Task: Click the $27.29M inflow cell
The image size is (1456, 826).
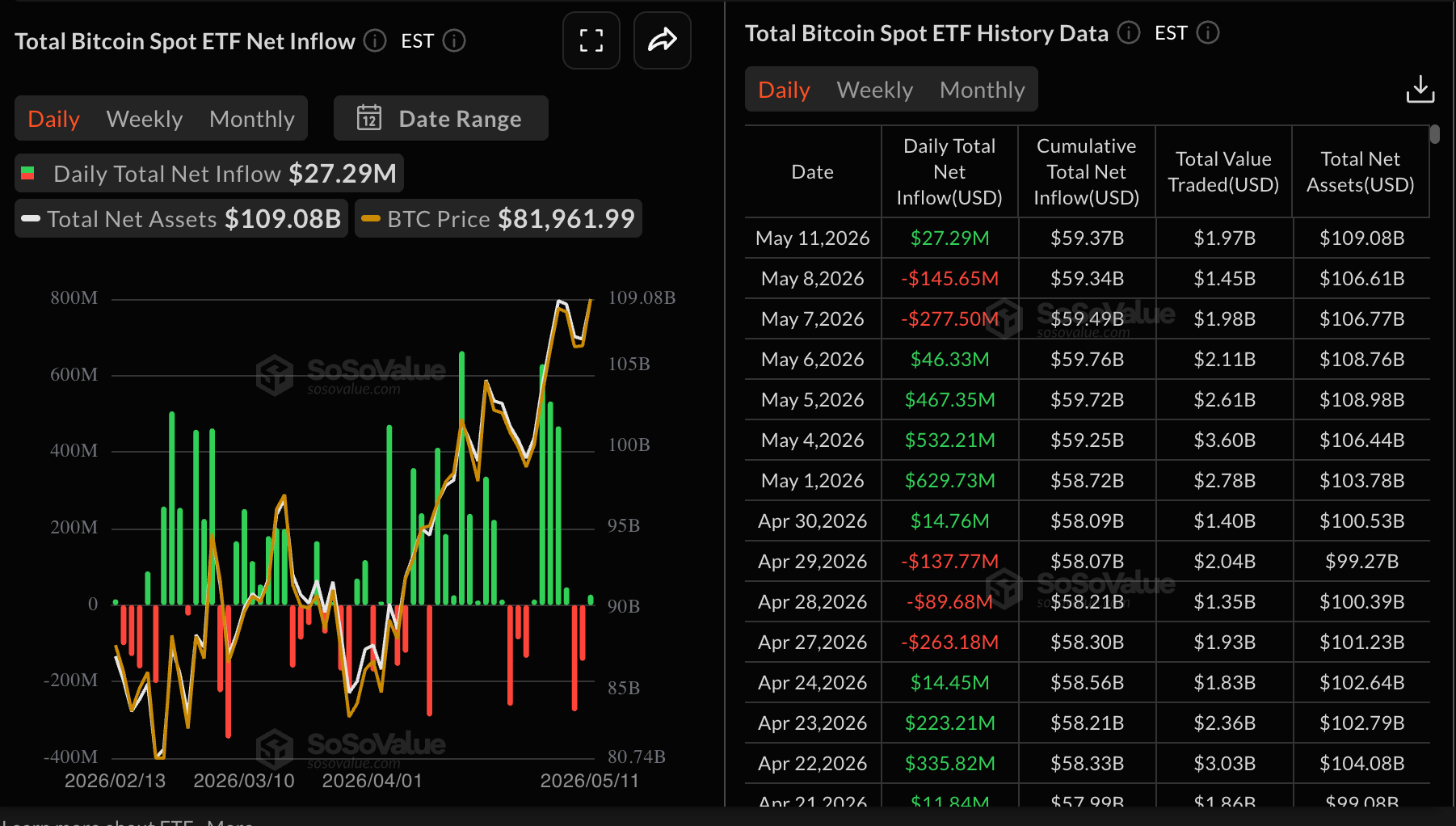Action: pos(949,238)
